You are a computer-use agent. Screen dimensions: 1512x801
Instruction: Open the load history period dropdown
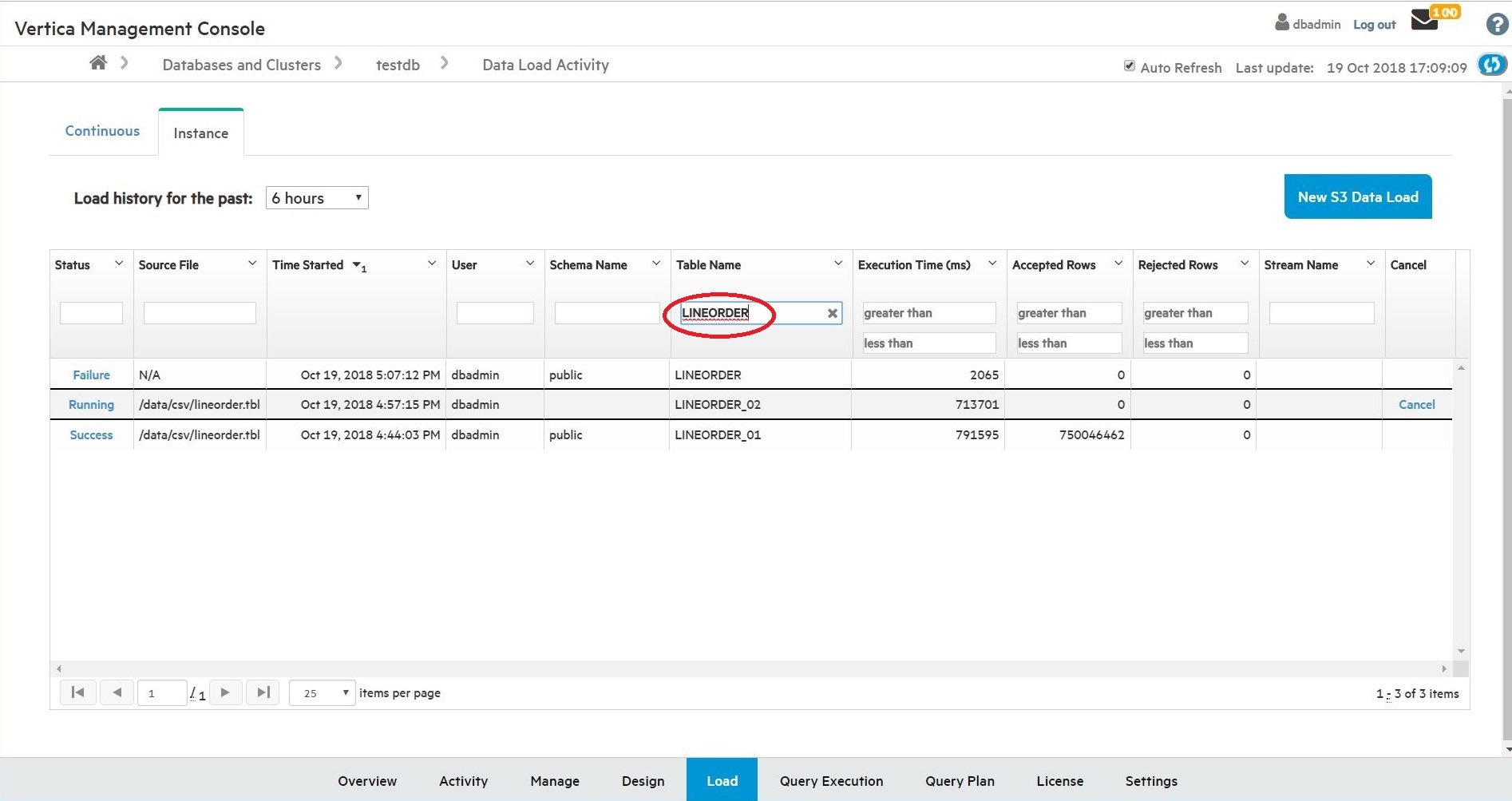[x=317, y=198]
